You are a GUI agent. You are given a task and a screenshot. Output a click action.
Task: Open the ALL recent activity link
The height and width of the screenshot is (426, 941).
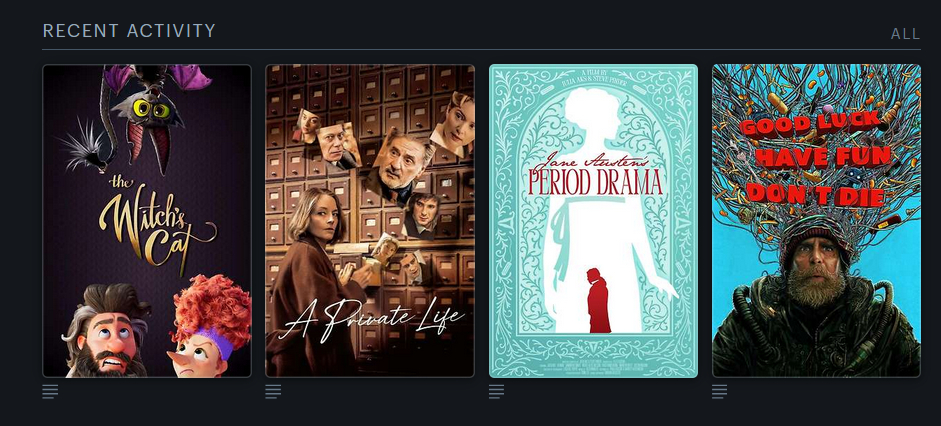[906, 34]
